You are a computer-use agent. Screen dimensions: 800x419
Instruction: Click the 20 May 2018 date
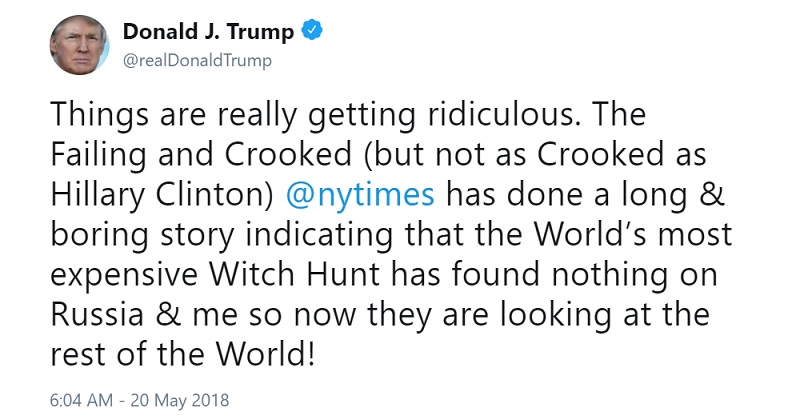(180, 400)
